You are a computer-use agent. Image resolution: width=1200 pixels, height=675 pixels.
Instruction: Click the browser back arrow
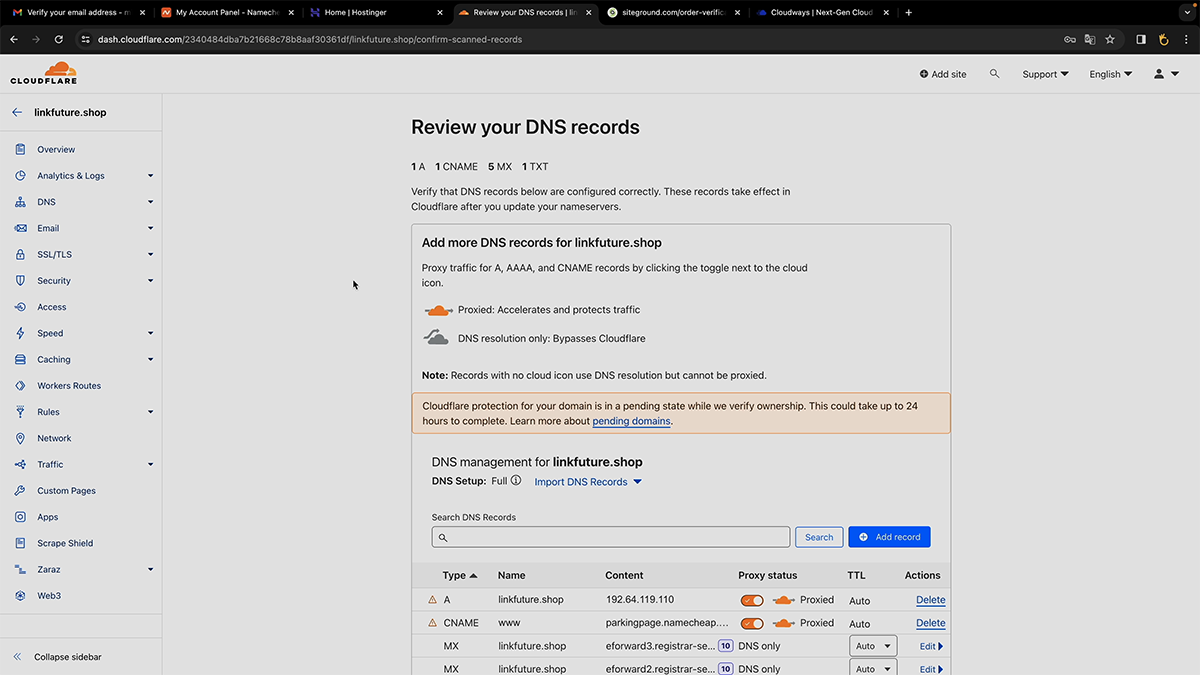pyautogui.click(x=14, y=39)
